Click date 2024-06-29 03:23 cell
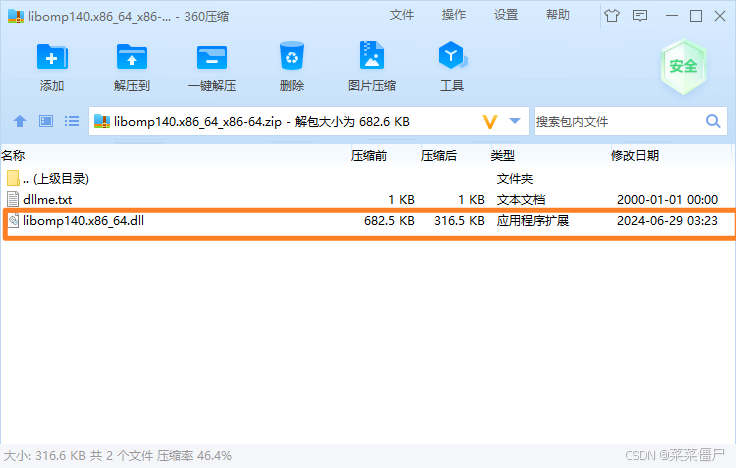Viewport: 736px width, 468px height. (667, 221)
